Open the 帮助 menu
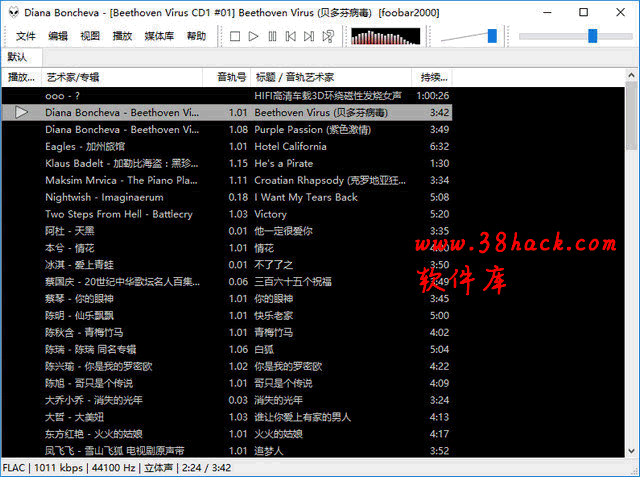This screenshot has width=640, height=477. click(x=196, y=36)
